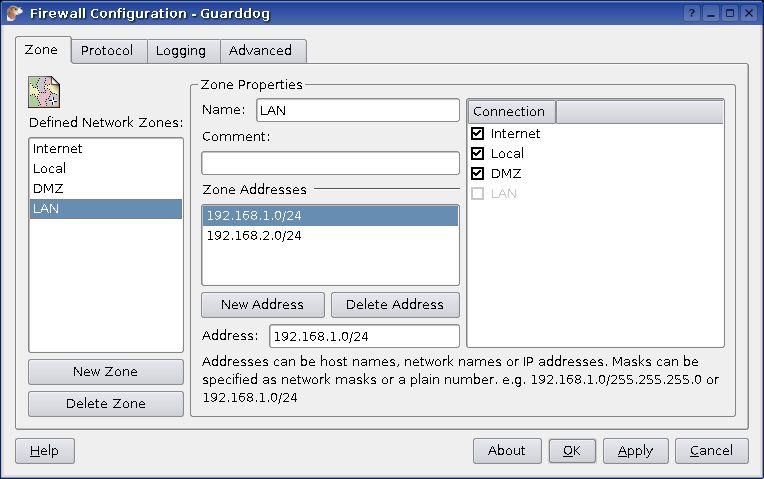Click the title bar help question mark

[692, 14]
